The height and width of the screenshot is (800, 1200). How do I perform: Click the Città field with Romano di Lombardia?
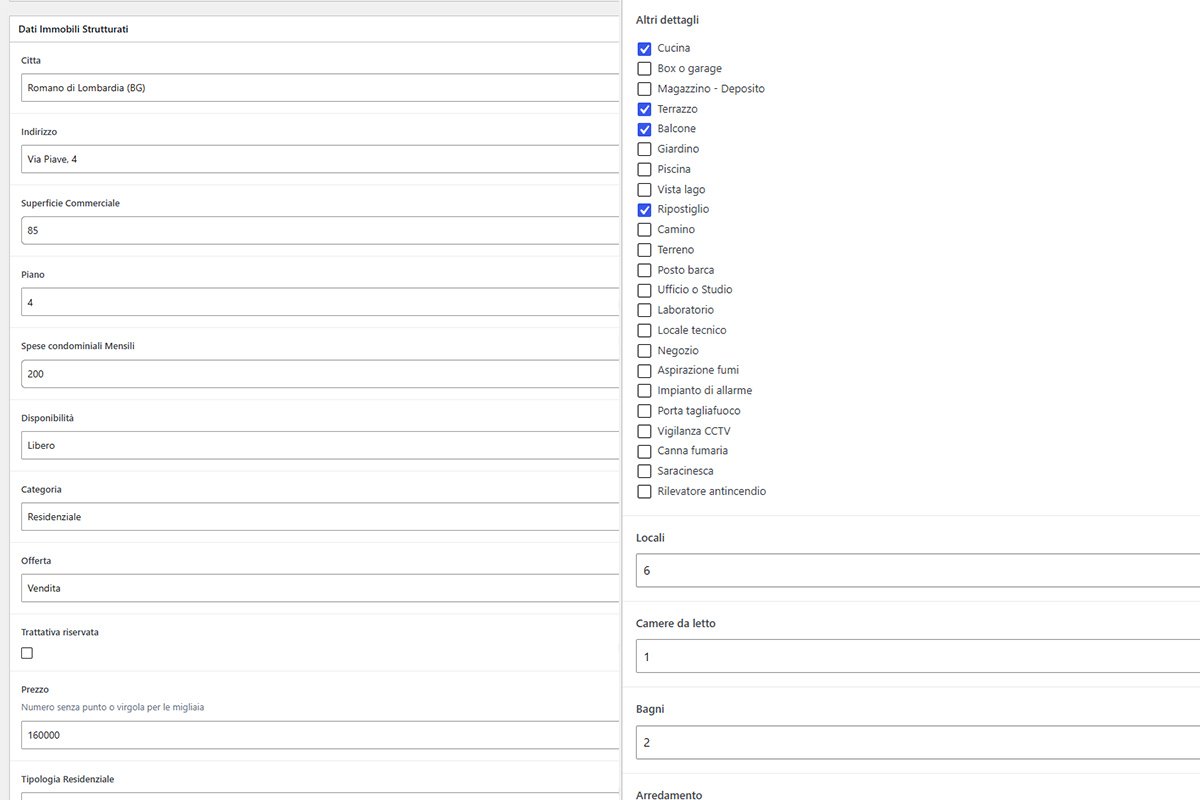point(320,88)
